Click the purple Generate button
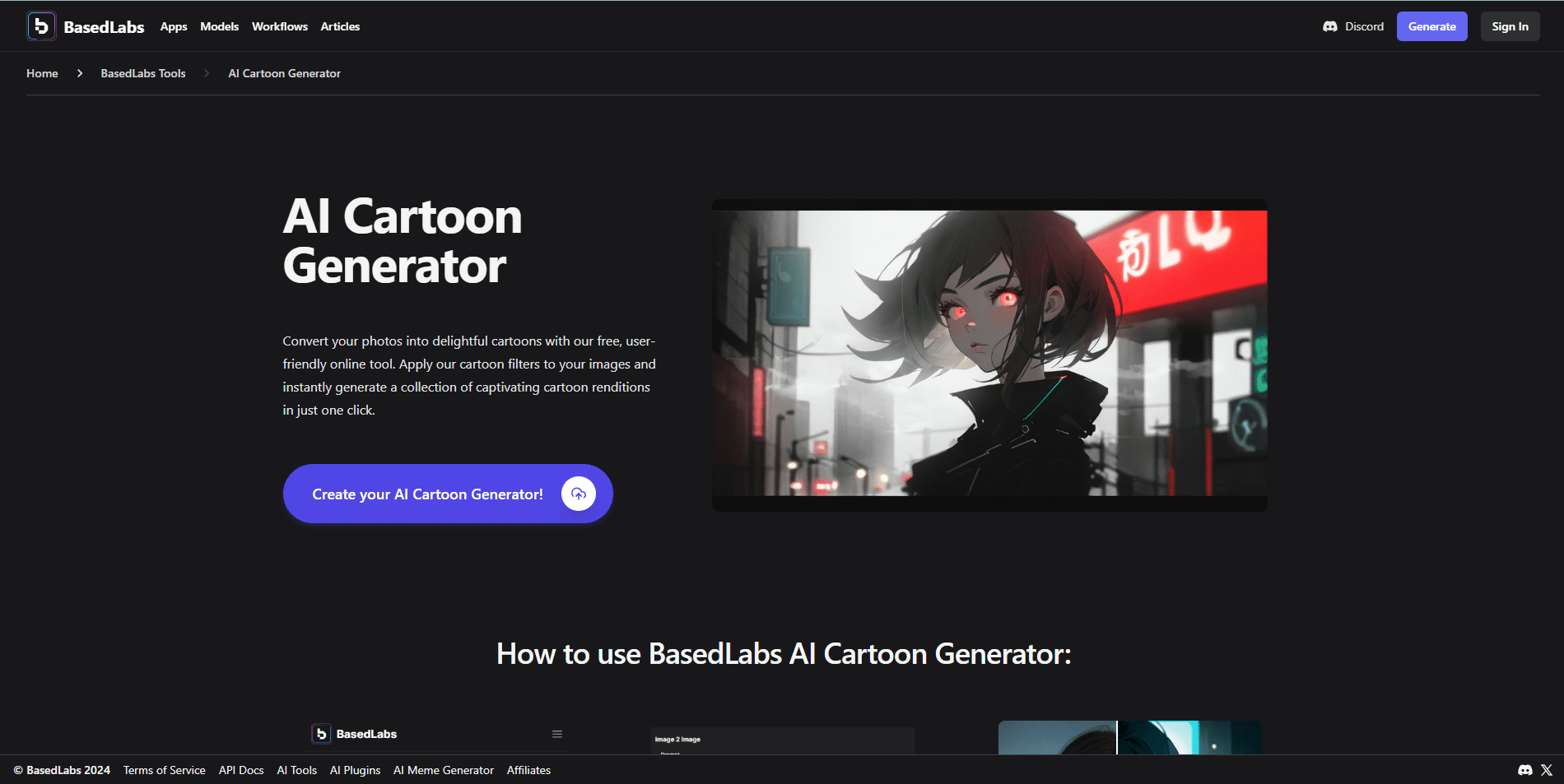The image size is (1564, 784). coord(1432,26)
